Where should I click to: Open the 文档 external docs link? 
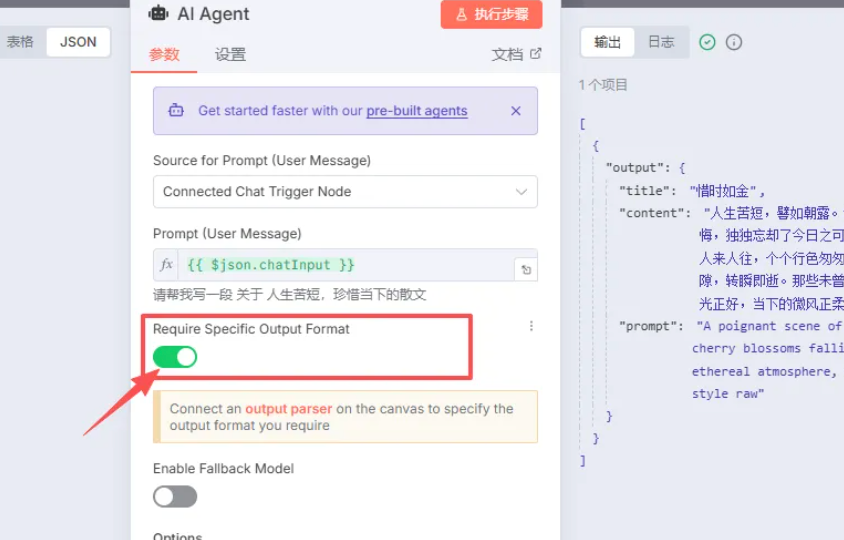tap(516, 54)
